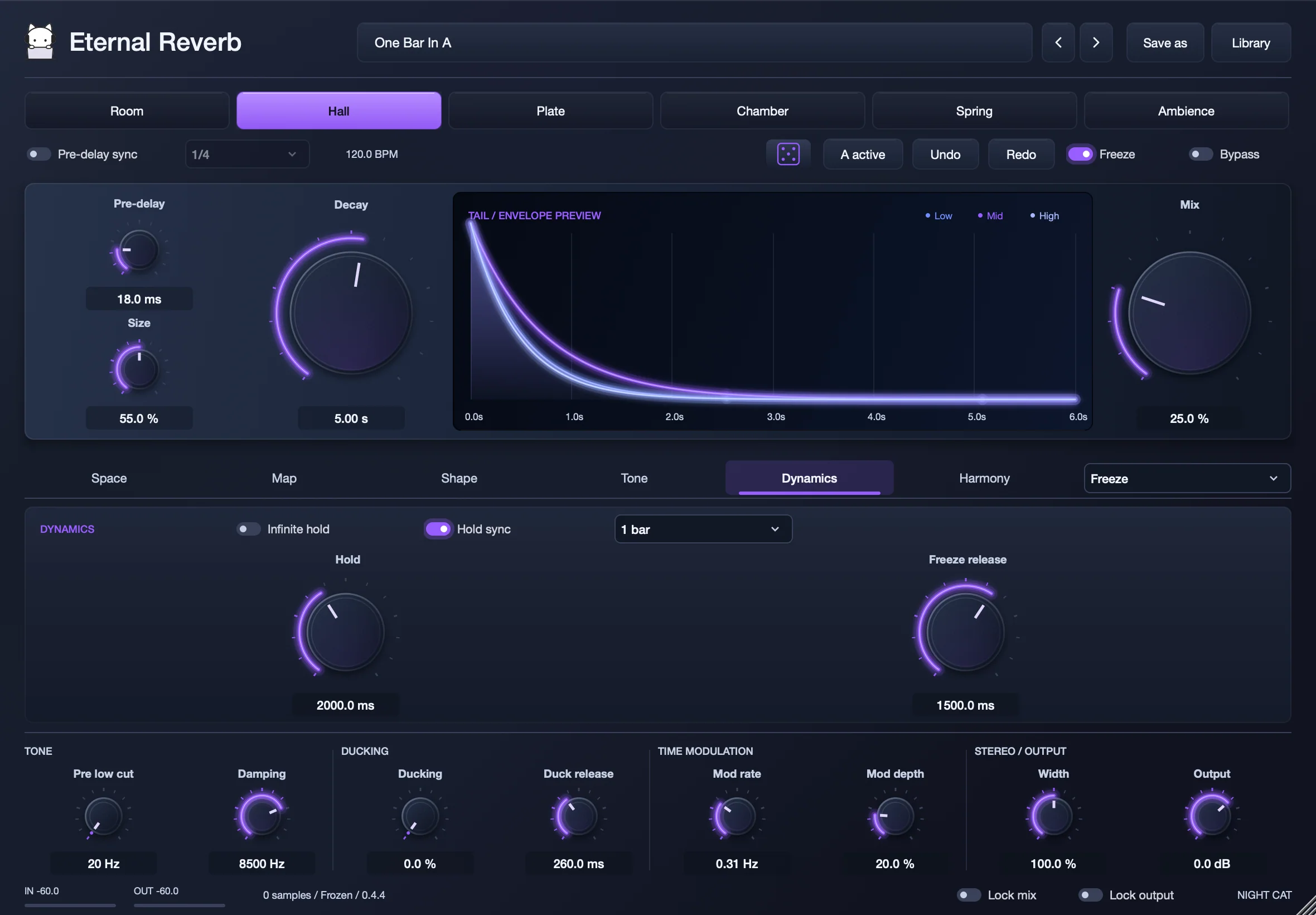Toggle the Lock mix switch

(x=969, y=895)
